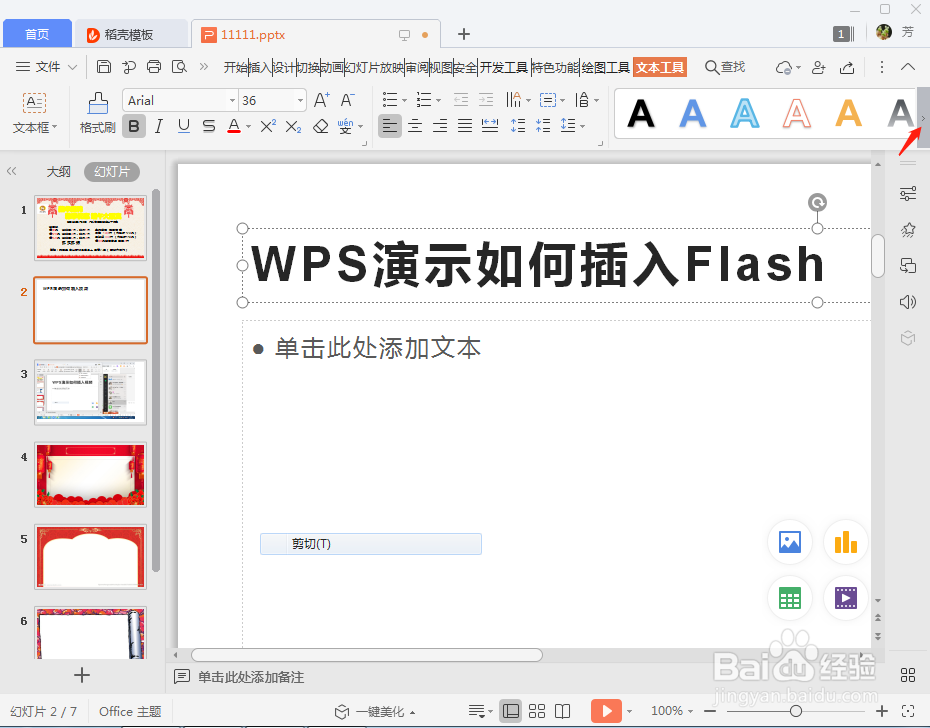930x728 pixels.
Task: Switch to the 稻壳模板 tab
Action: pos(129,34)
